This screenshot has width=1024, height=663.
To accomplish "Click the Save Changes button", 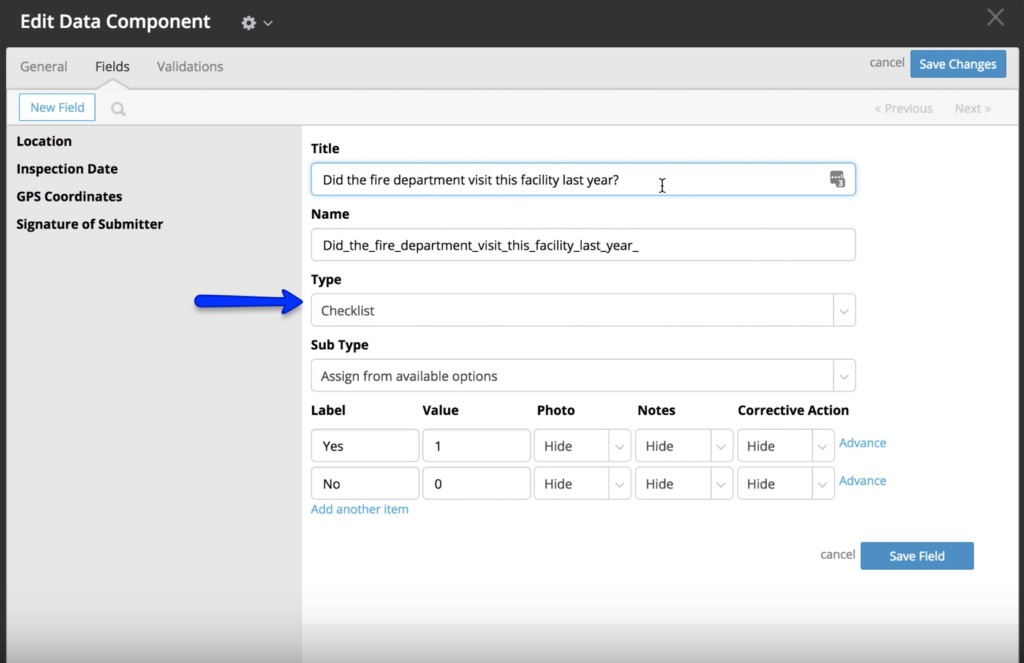I will (x=957, y=63).
